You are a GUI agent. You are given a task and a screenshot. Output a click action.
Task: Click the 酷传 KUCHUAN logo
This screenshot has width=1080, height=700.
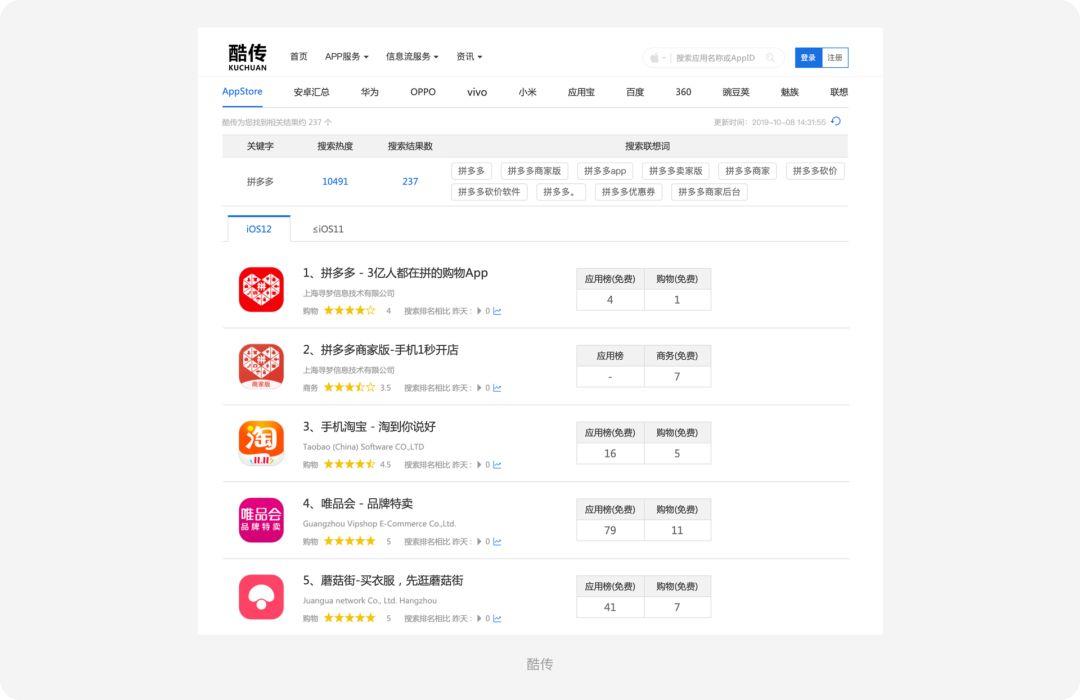[247, 57]
